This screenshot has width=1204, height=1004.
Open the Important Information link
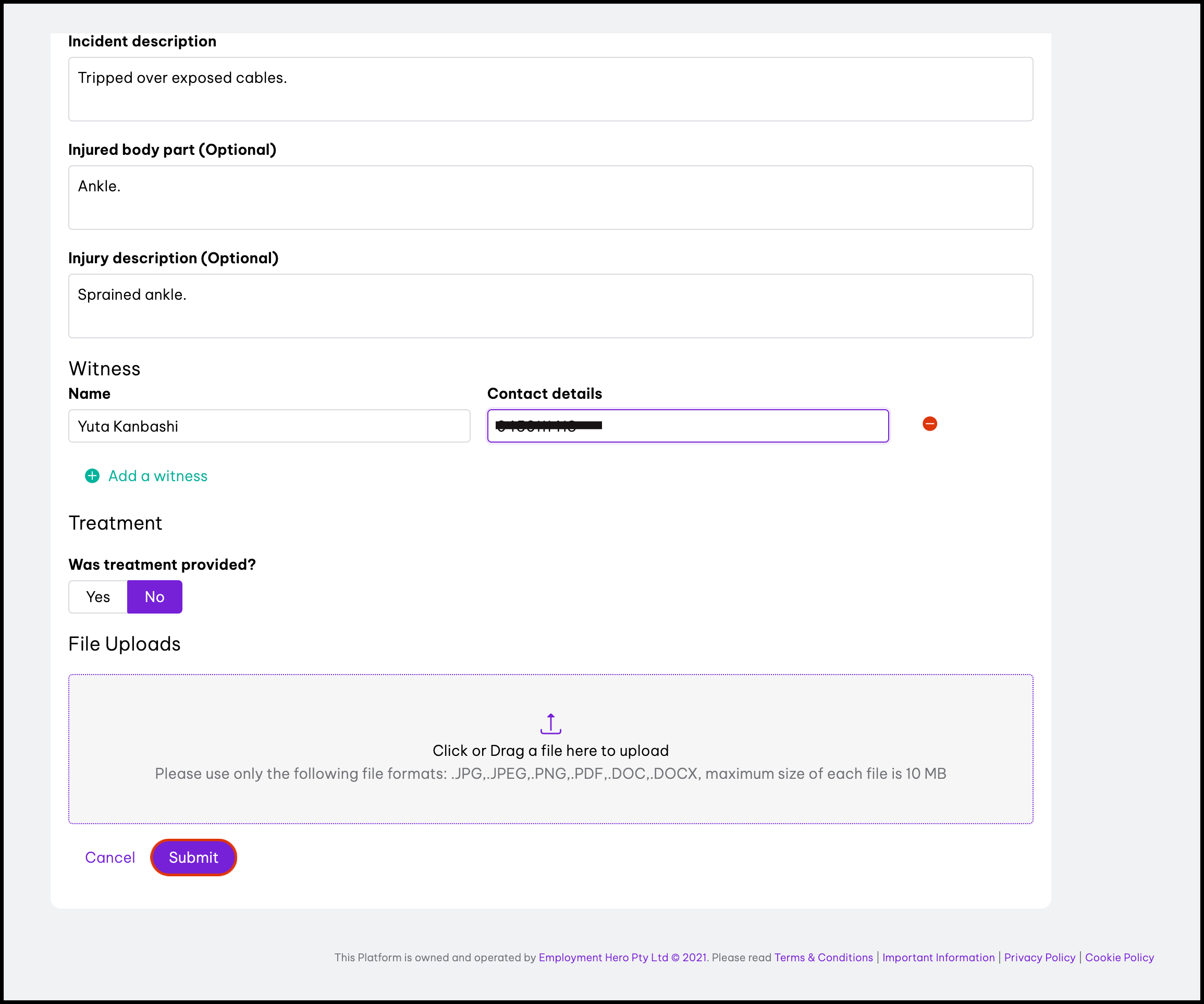coord(938,958)
